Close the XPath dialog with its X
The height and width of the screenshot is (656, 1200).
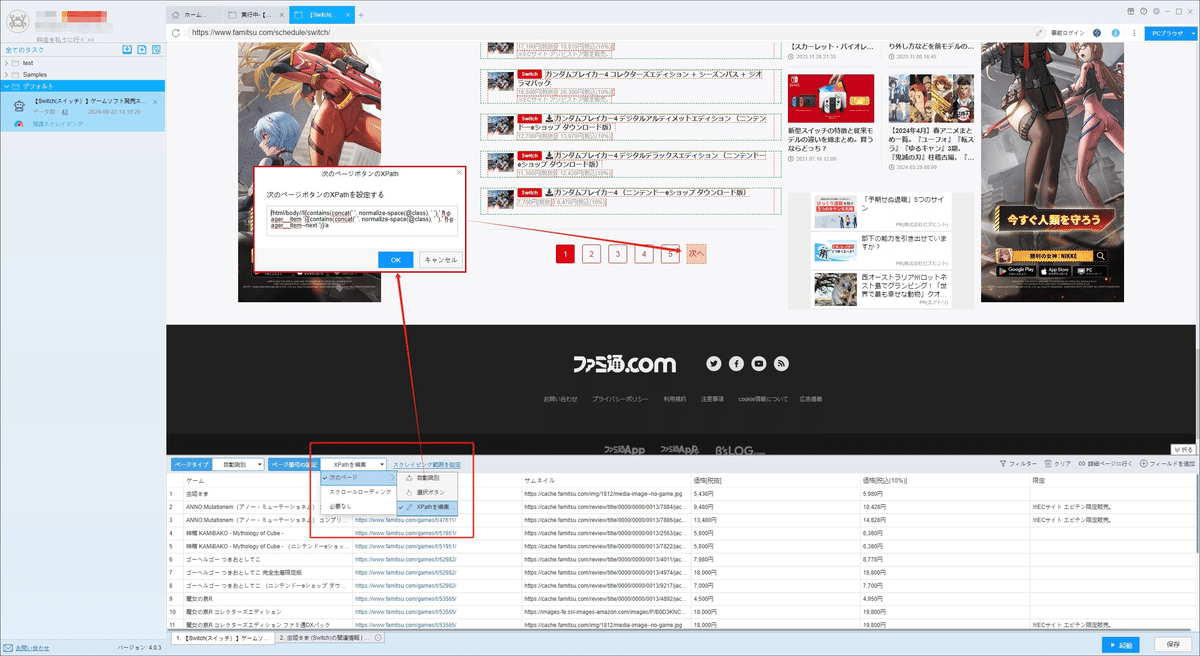459,173
